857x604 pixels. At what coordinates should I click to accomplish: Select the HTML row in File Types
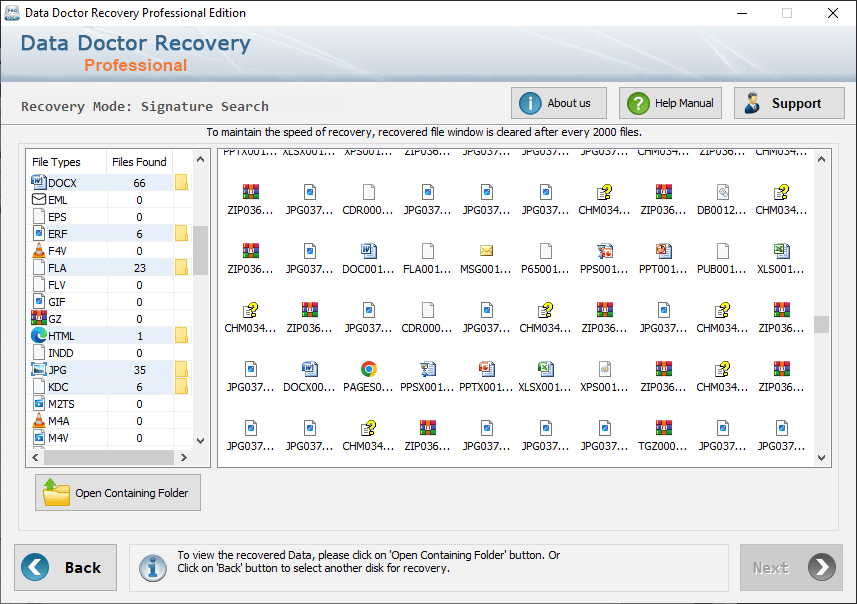pyautogui.click(x=109, y=336)
